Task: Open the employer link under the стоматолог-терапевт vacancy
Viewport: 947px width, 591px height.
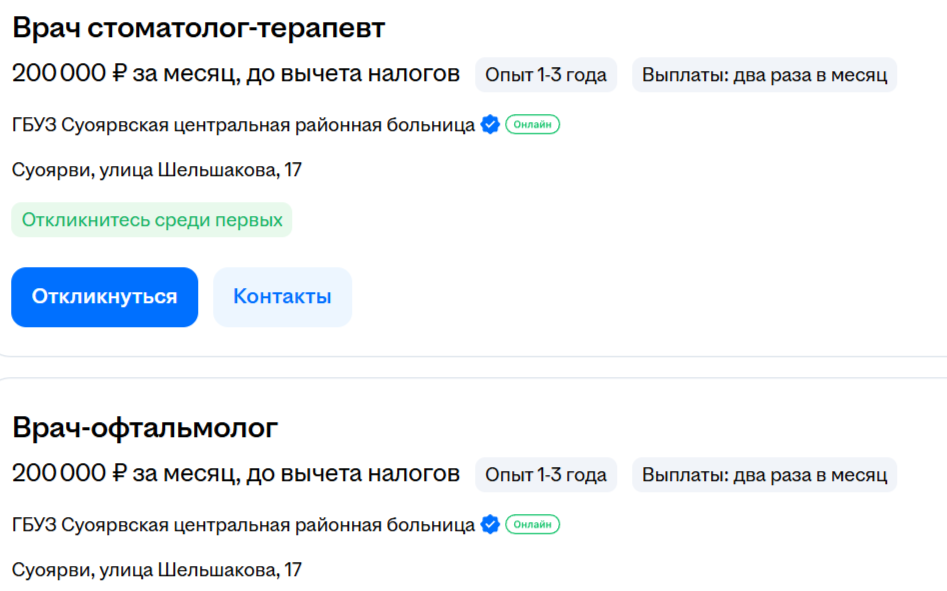Action: [243, 125]
